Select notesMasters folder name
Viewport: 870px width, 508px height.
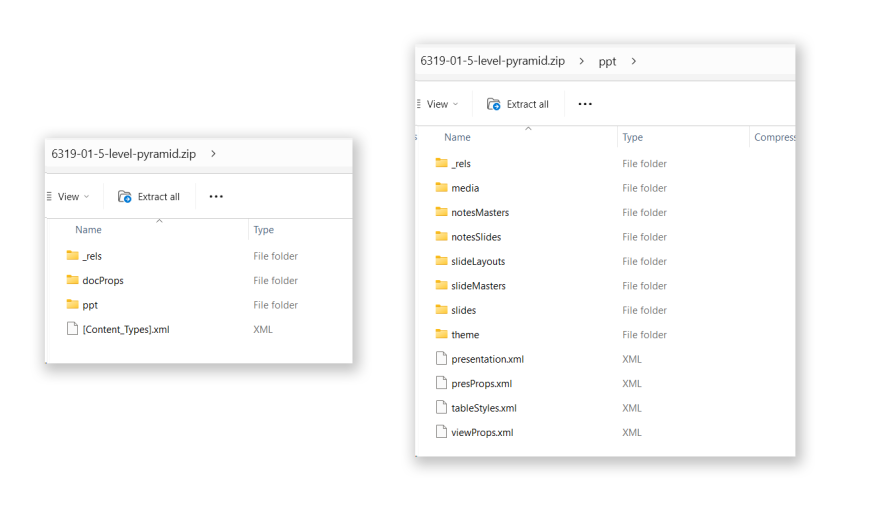click(480, 212)
